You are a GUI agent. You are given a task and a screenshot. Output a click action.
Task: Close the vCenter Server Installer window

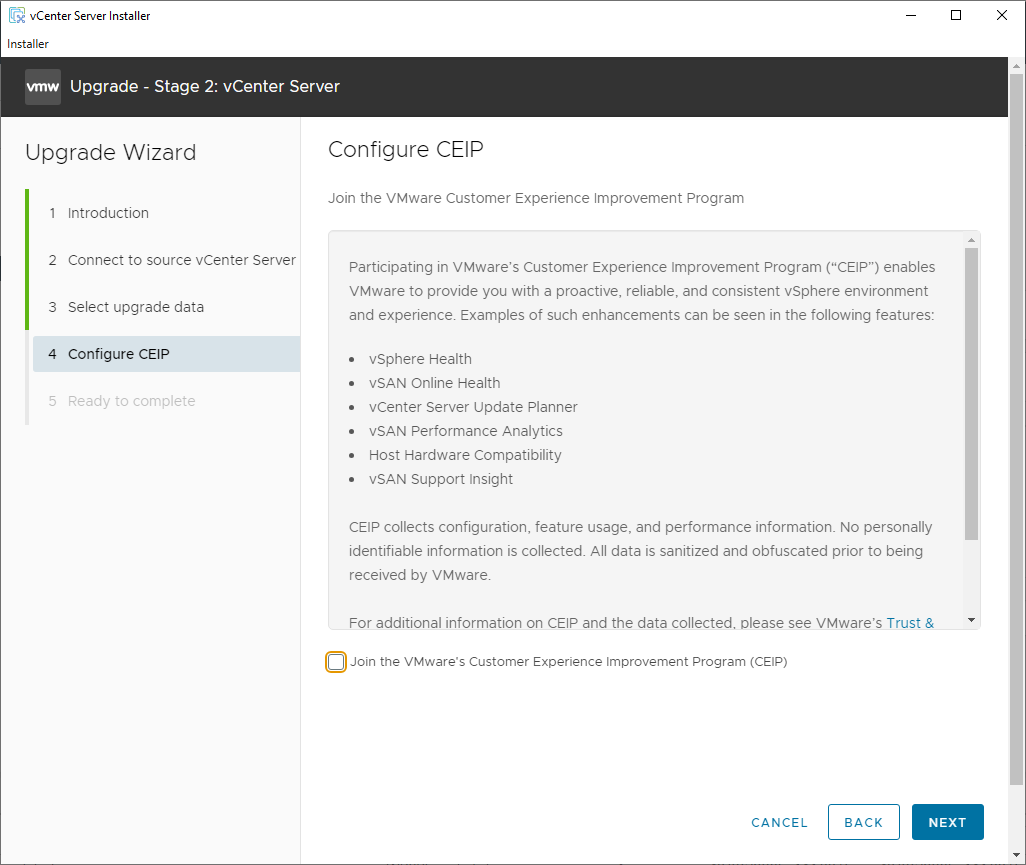(1002, 15)
